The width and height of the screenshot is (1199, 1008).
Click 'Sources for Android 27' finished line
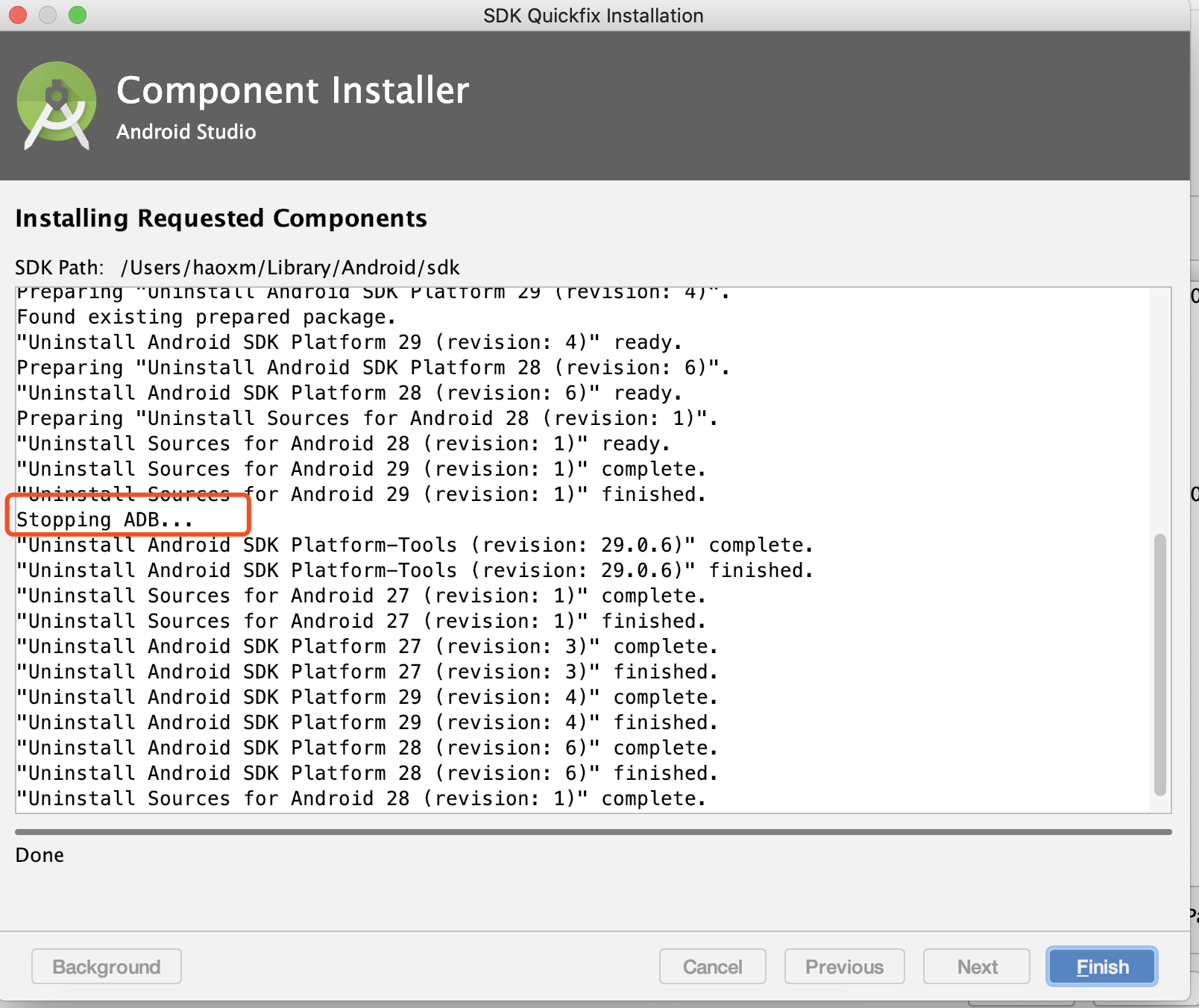pyautogui.click(x=362, y=621)
